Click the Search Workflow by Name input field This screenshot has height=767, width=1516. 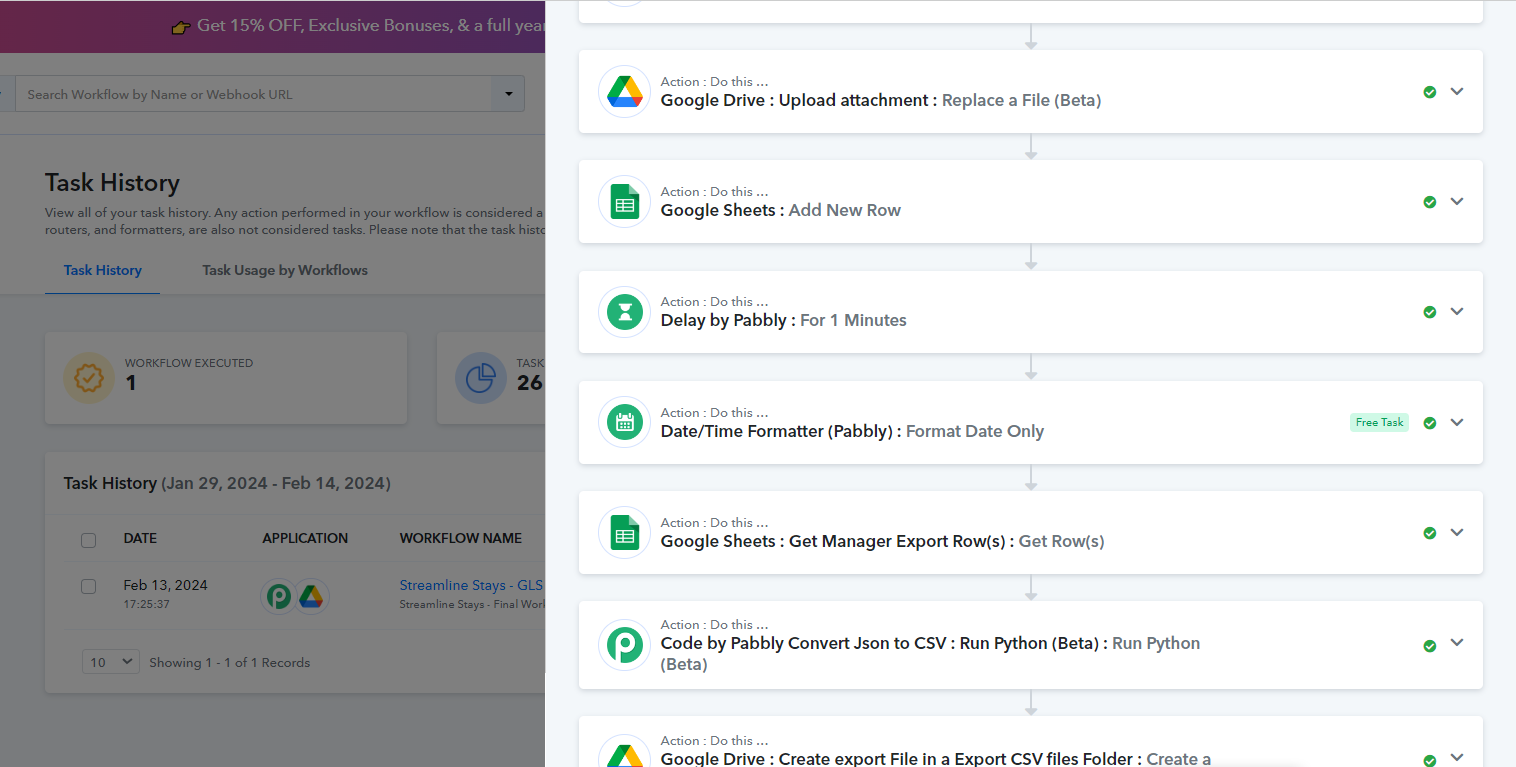click(x=254, y=94)
